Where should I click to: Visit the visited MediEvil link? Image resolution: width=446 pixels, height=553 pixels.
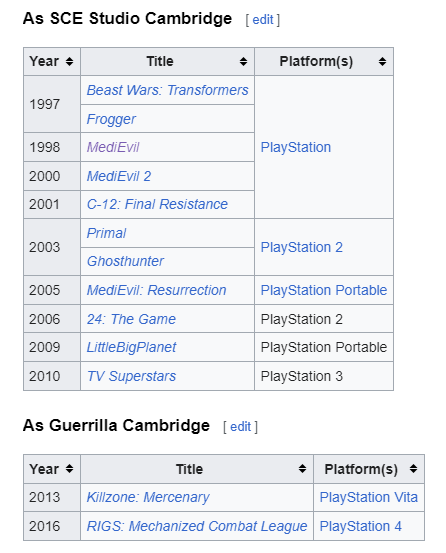(x=113, y=147)
